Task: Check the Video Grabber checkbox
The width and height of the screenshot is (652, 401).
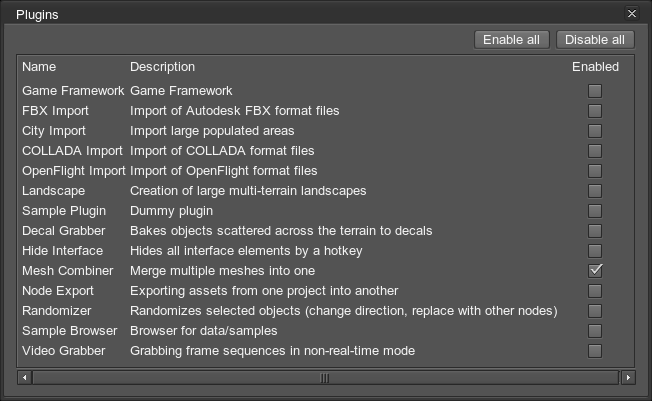Action: pos(595,351)
